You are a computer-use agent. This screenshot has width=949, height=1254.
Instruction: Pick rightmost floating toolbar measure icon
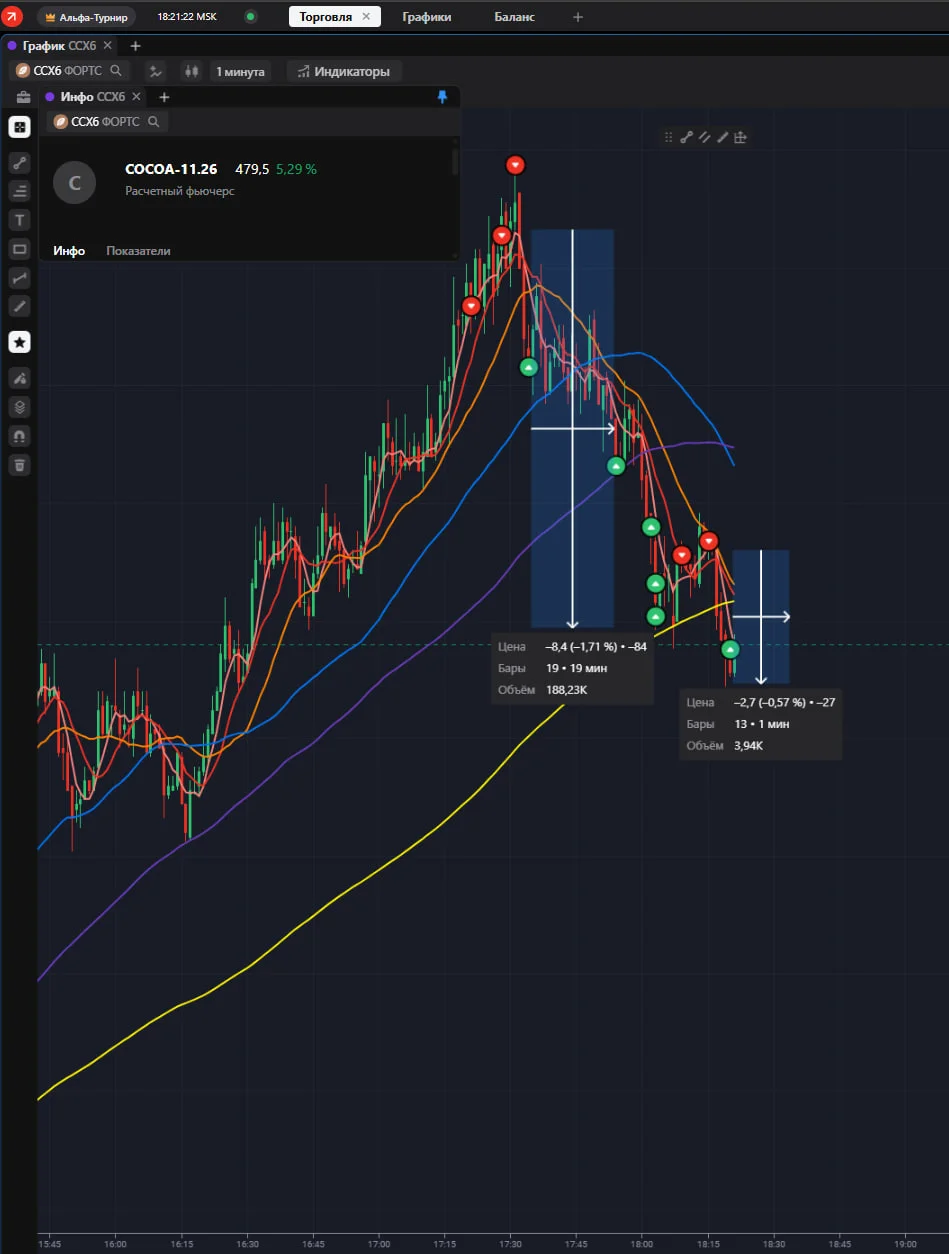tap(741, 138)
